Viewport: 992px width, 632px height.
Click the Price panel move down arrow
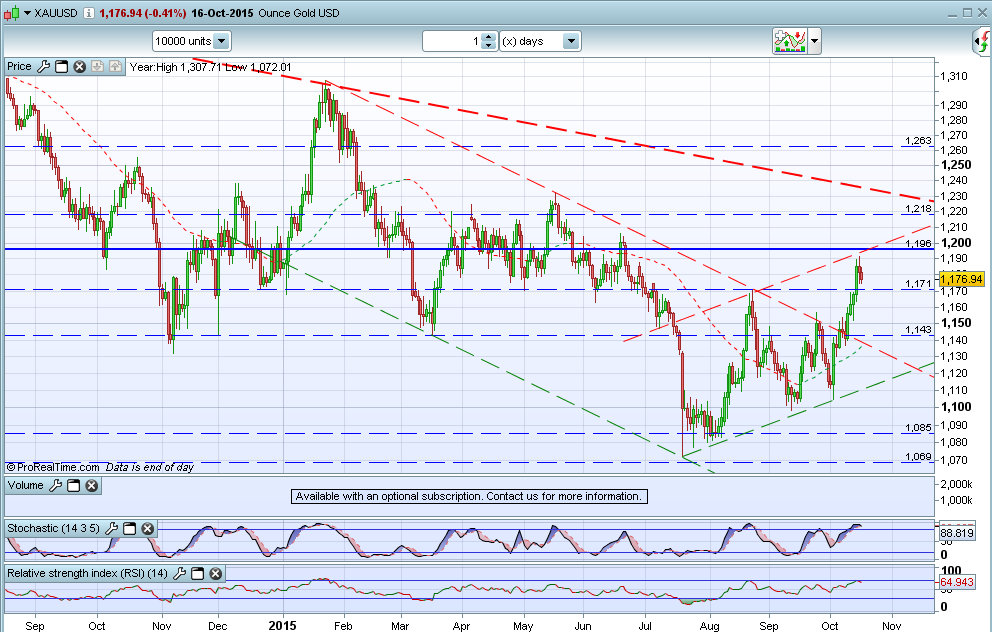(x=97, y=66)
